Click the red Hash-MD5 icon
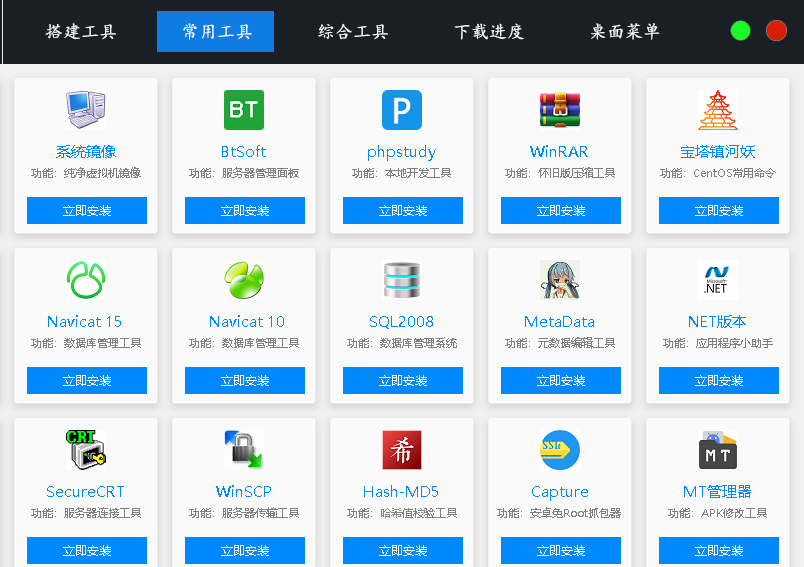Image resolution: width=804 pixels, height=567 pixels. 402,450
